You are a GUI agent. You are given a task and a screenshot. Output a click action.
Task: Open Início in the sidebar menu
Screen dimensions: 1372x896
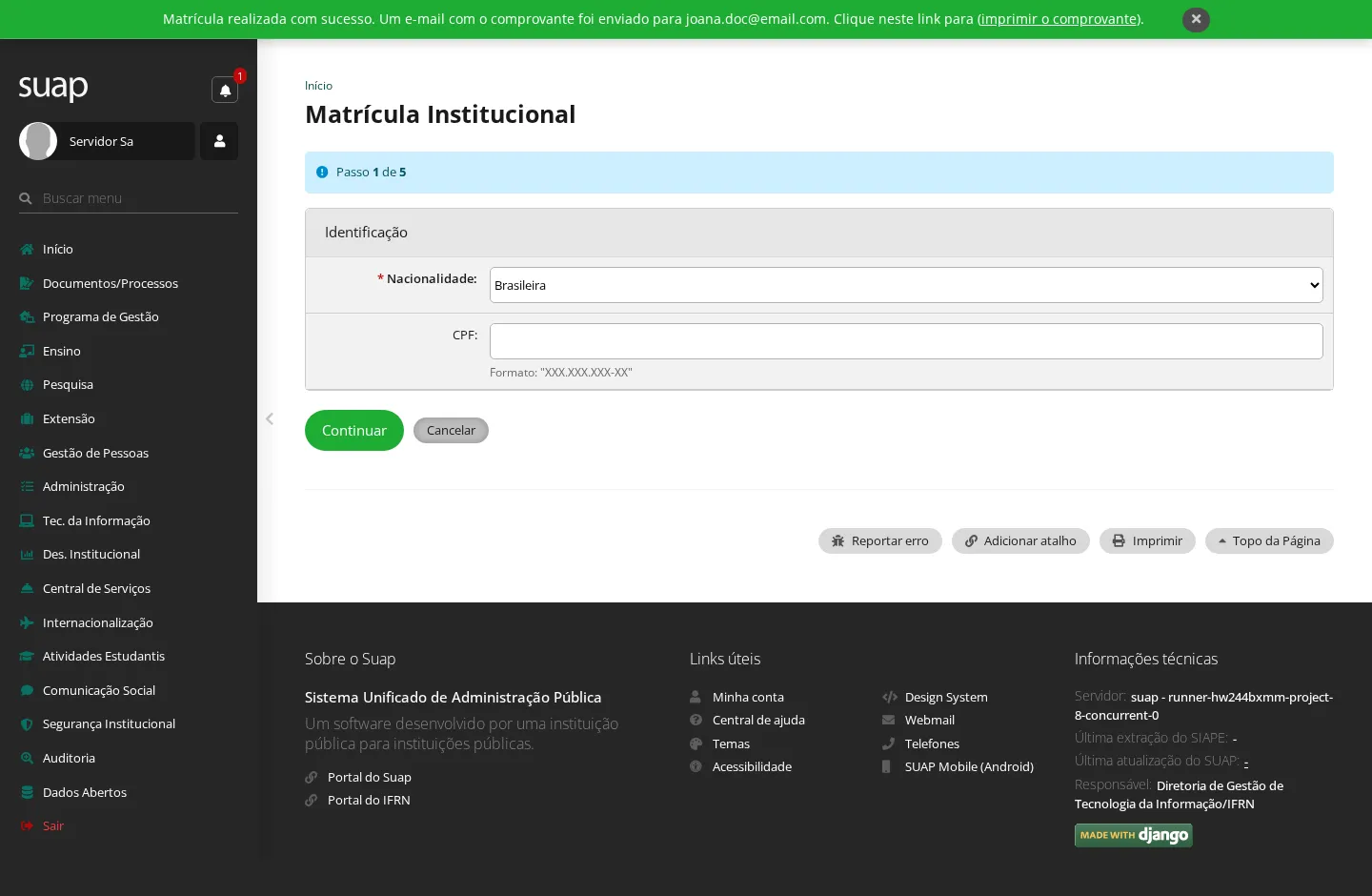(129, 249)
